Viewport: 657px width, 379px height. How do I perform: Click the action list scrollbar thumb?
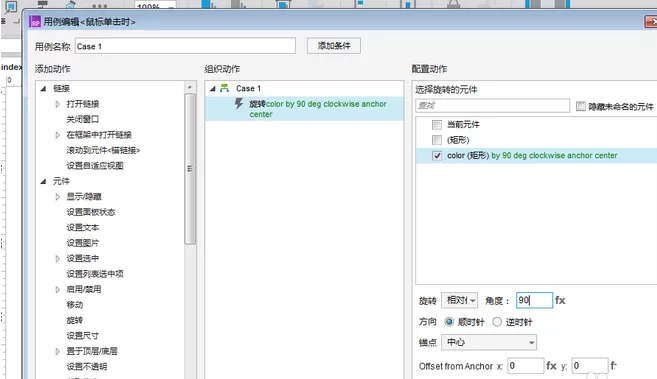190,168
